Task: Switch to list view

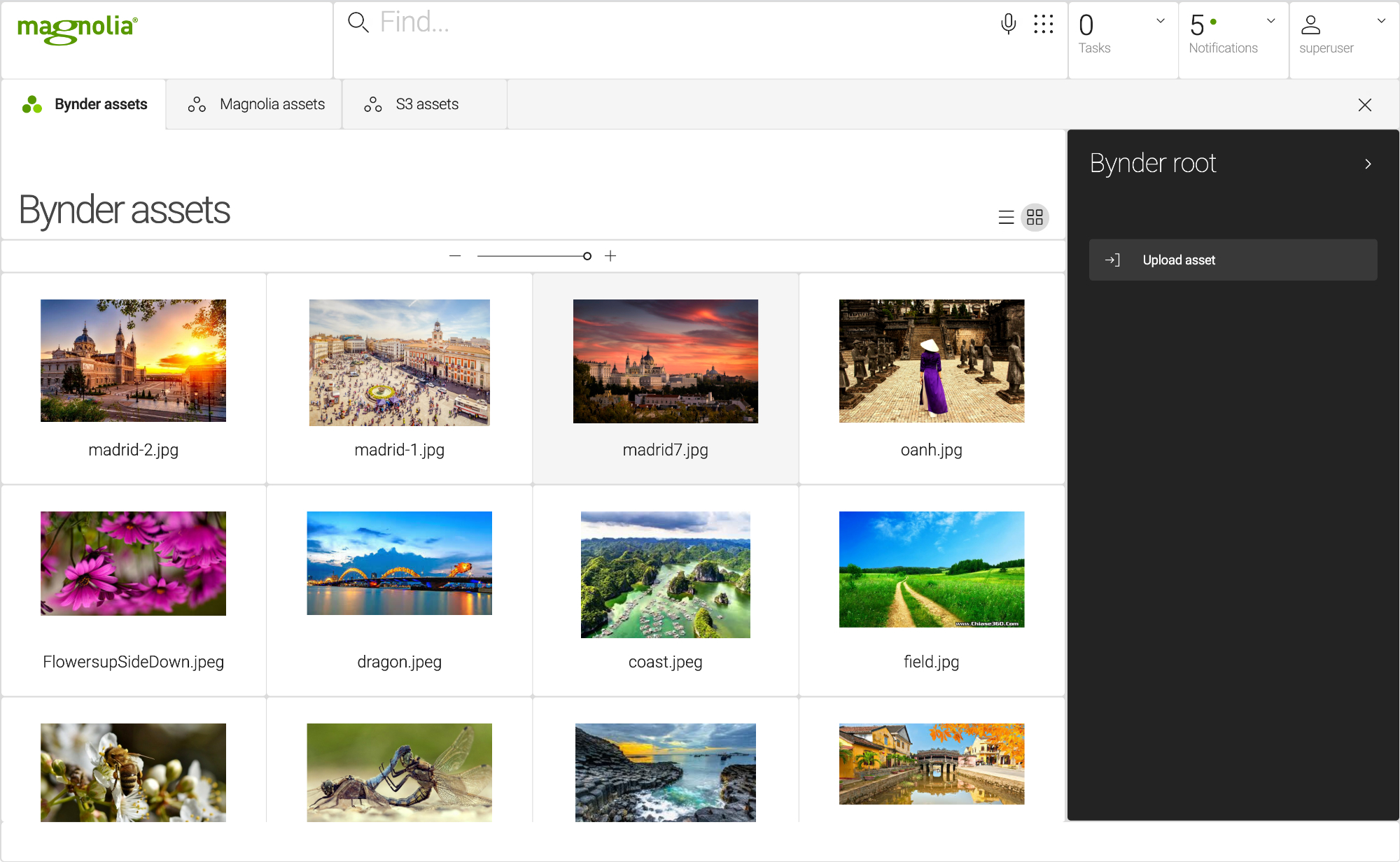Action: [1006, 218]
